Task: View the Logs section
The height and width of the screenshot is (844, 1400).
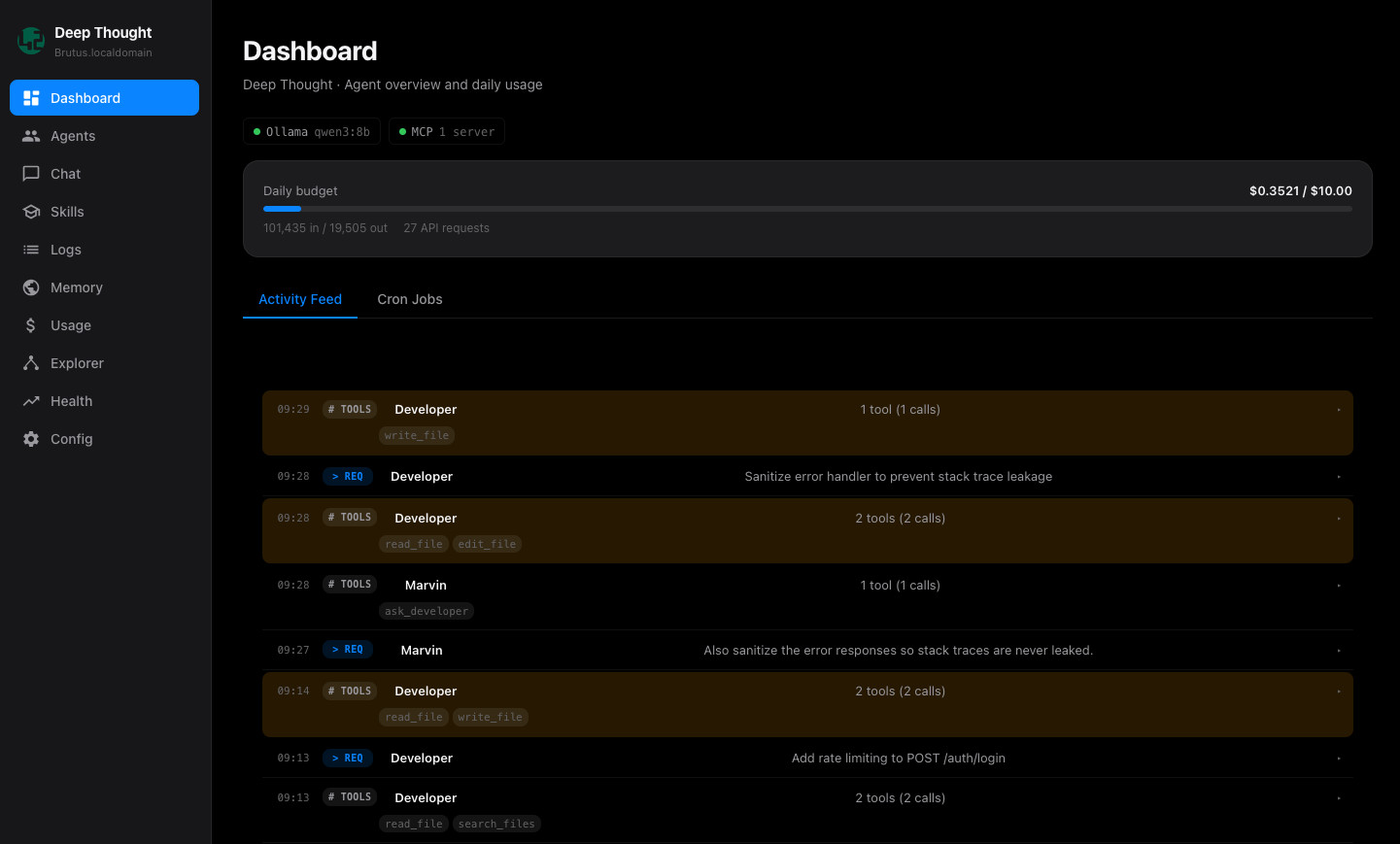Action: [65, 250]
